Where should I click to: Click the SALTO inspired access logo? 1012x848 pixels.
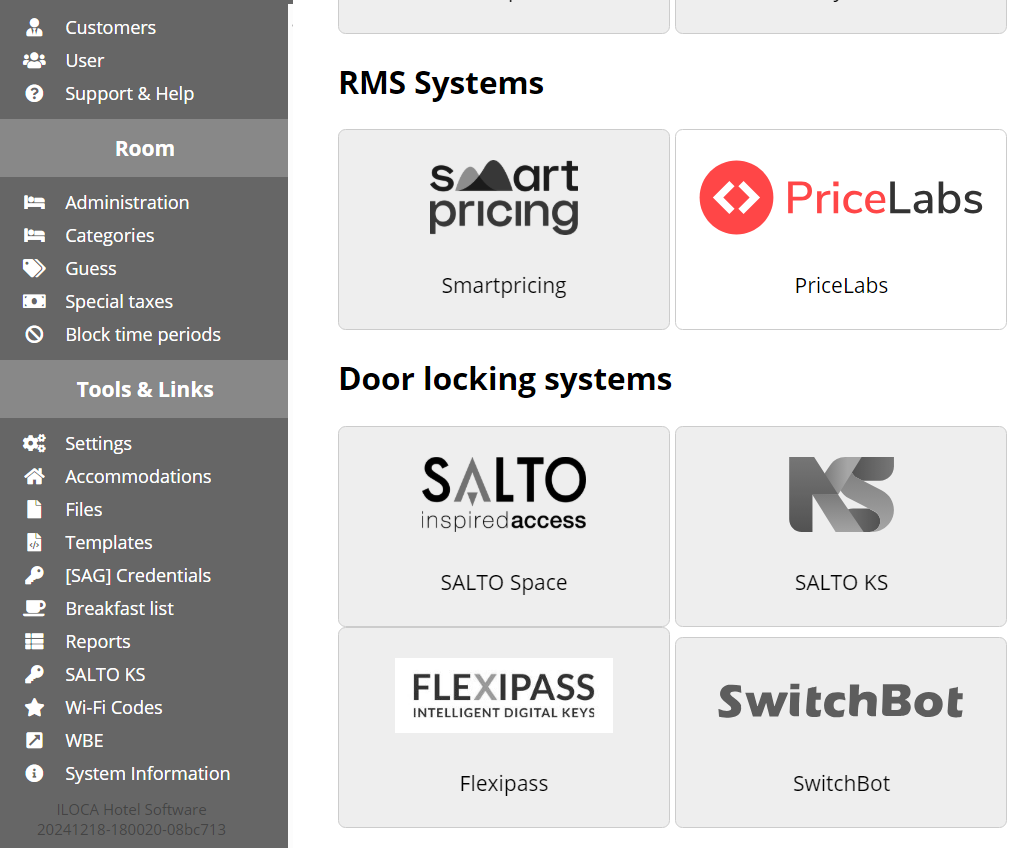click(x=504, y=494)
